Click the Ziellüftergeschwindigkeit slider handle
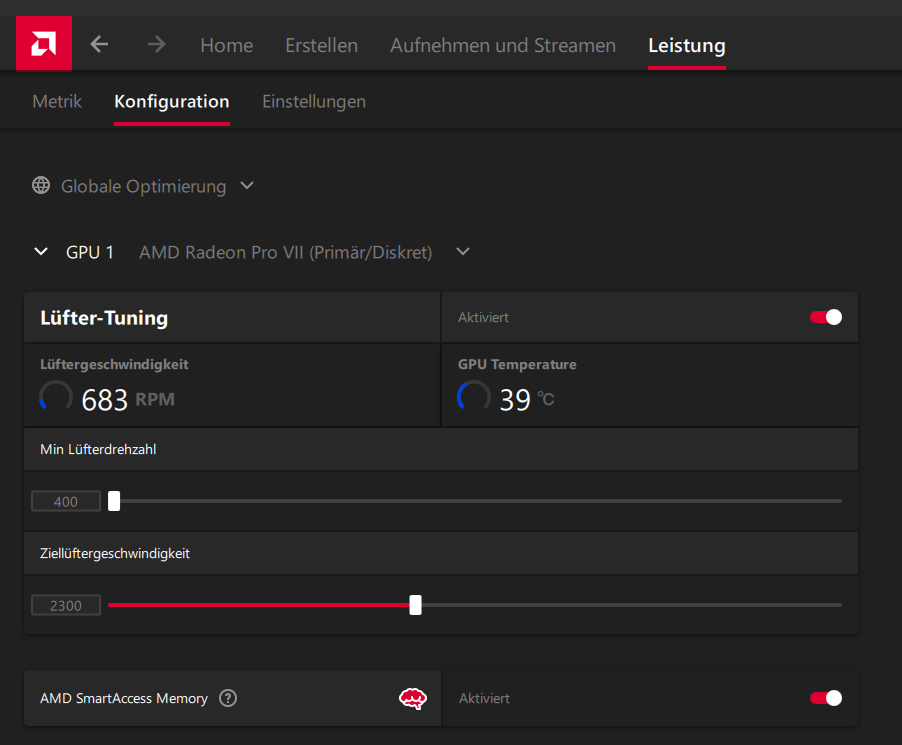This screenshot has height=745, width=902. [415, 605]
